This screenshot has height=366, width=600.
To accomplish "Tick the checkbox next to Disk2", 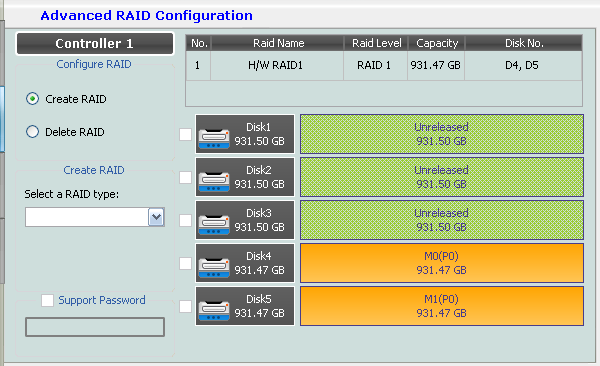I will (186, 177).
